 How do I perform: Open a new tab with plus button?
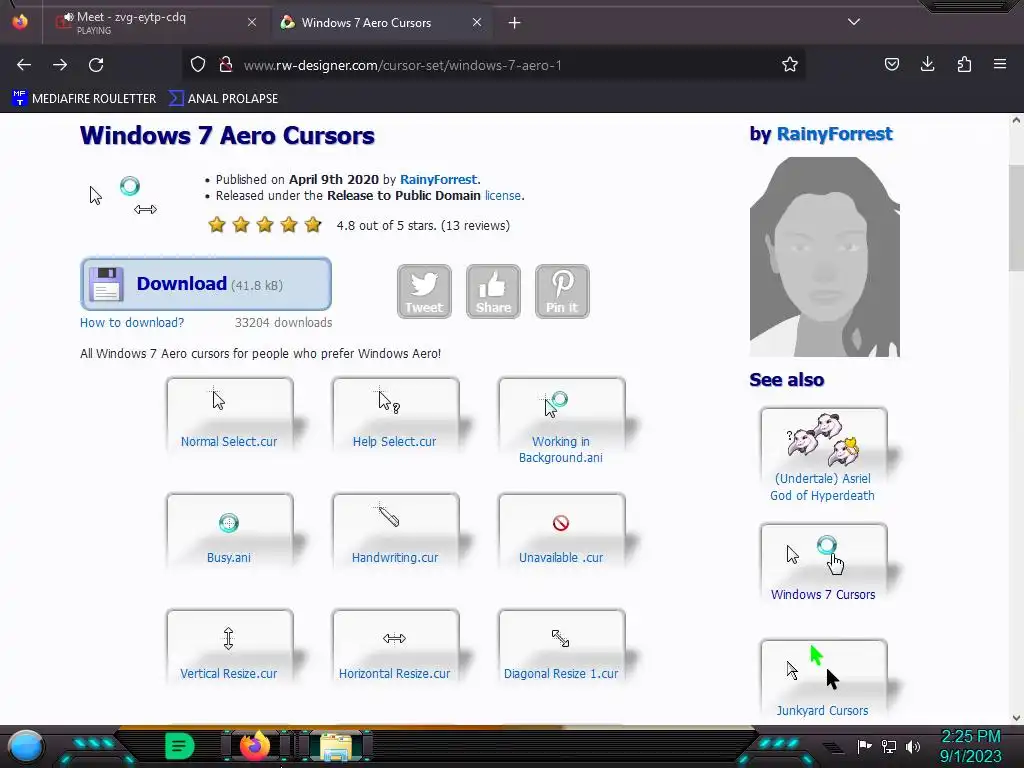(x=515, y=23)
